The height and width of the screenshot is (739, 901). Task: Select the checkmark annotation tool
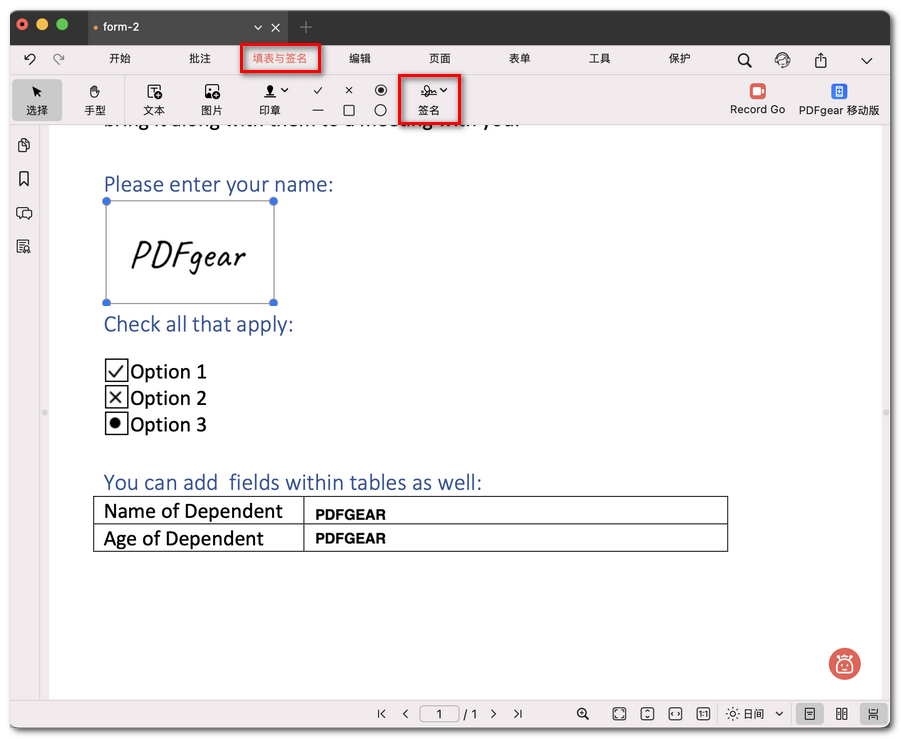(x=317, y=91)
